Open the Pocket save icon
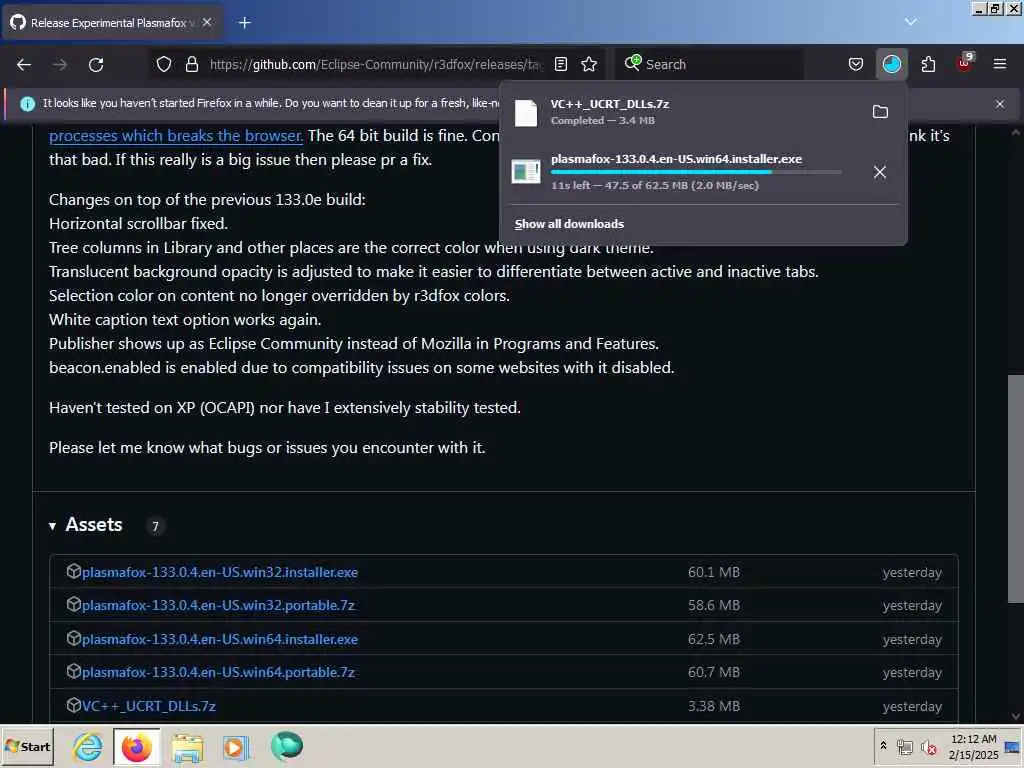This screenshot has height=768, width=1024. [x=856, y=64]
